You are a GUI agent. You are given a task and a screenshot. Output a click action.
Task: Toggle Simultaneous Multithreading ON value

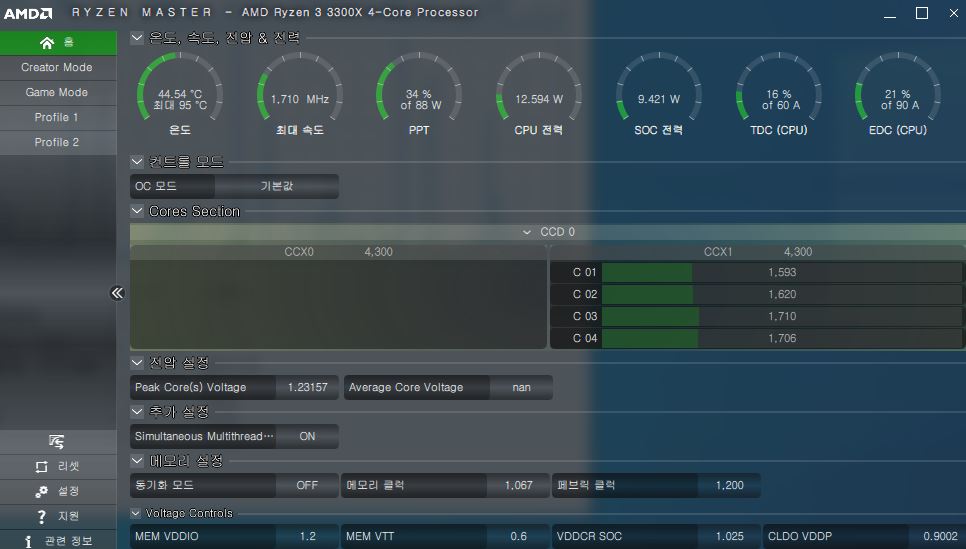pos(307,436)
